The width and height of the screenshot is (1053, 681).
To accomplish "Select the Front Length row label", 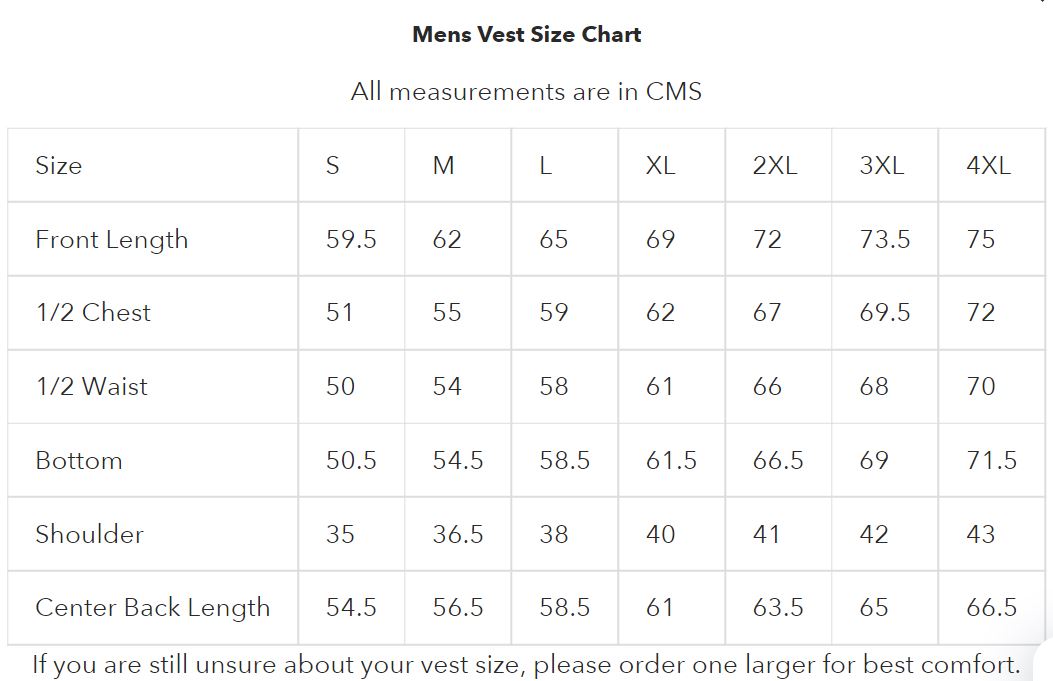I will 112,240.
